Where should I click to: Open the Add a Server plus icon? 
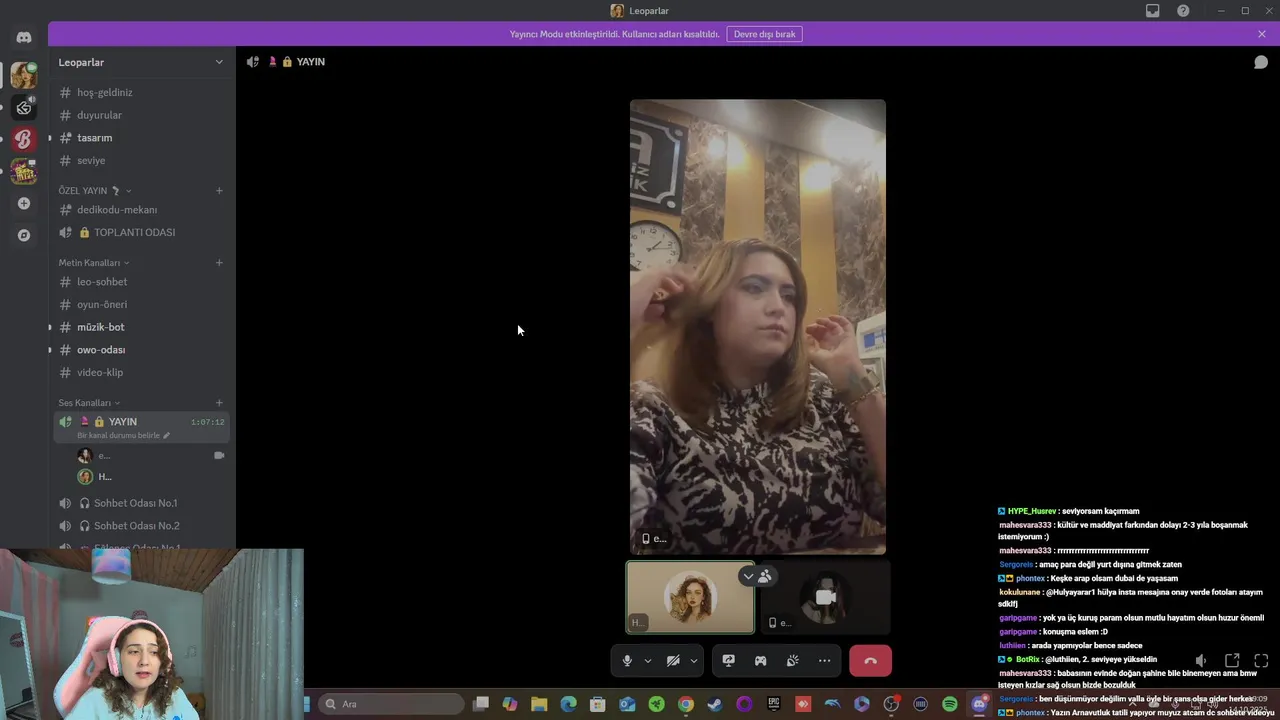pyautogui.click(x=24, y=203)
